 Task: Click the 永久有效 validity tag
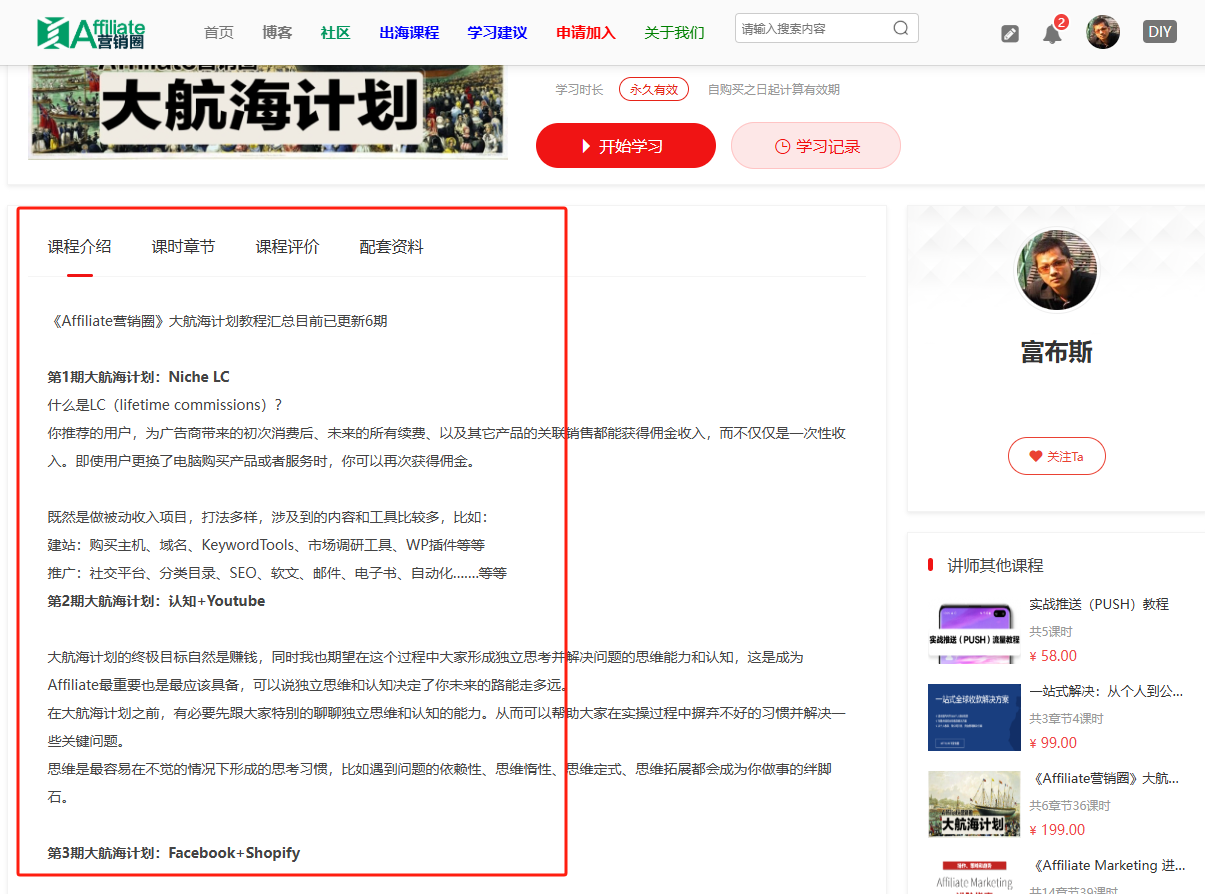(654, 89)
